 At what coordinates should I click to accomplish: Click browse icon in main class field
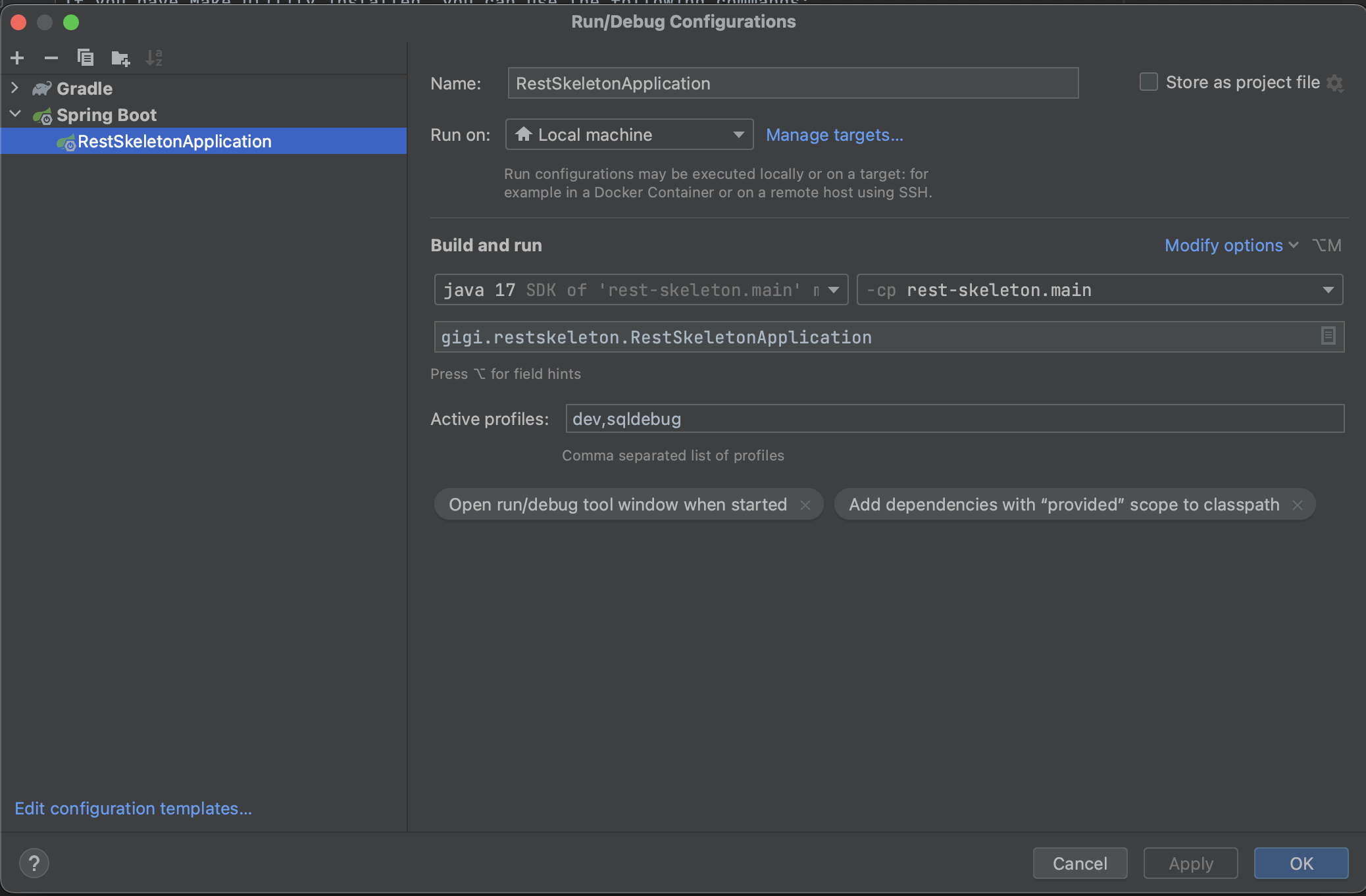1328,336
